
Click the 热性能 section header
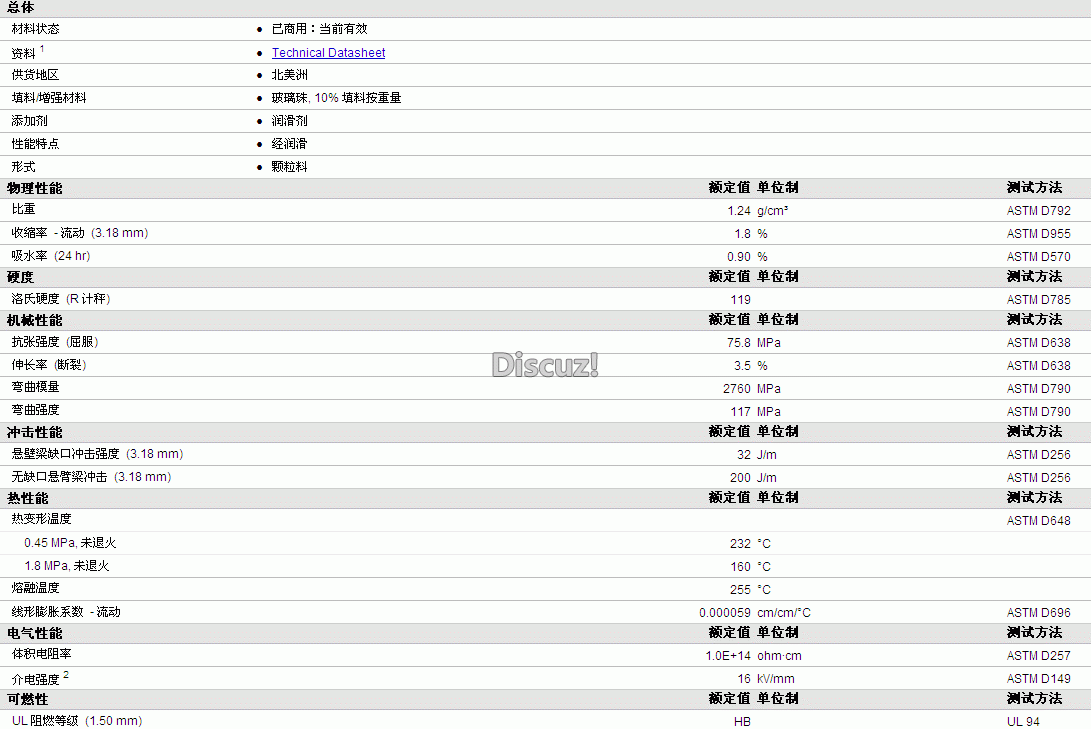[x=28, y=499]
